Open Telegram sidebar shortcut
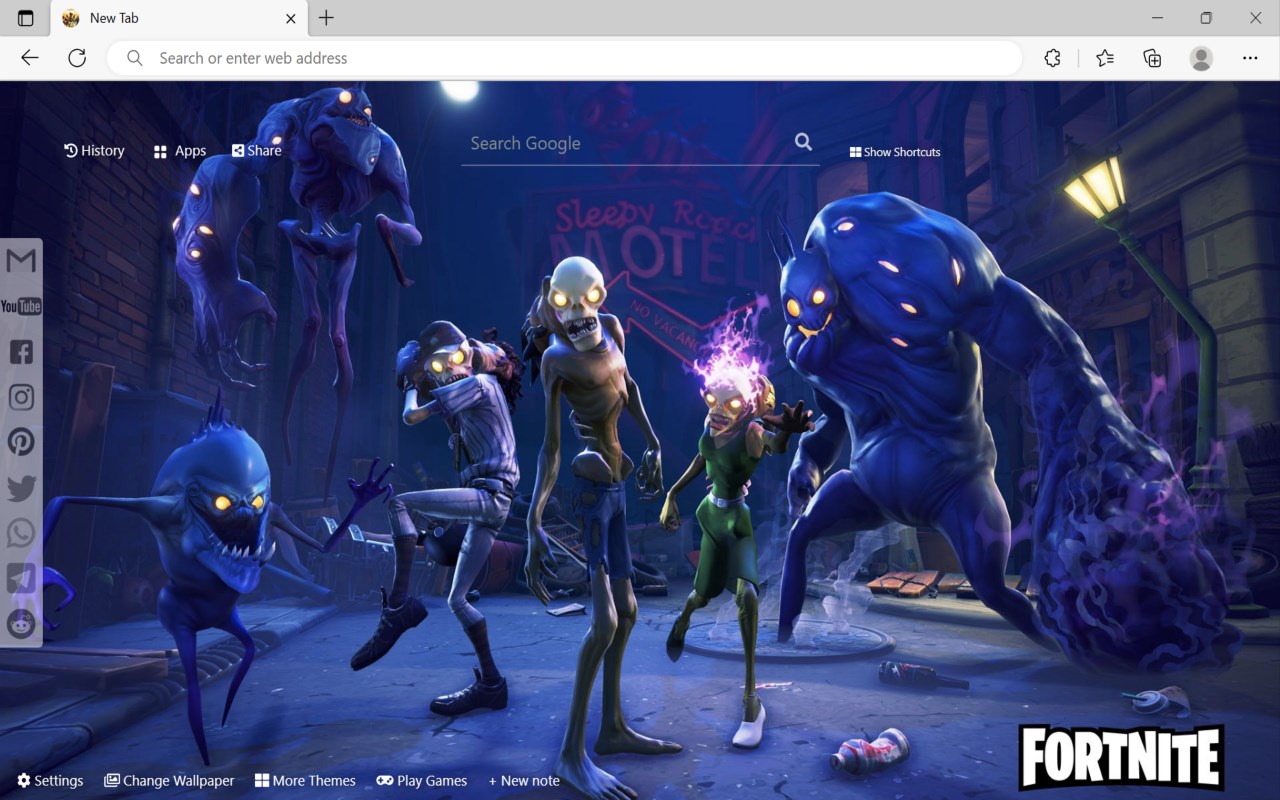Screen dimensions: 1280x800 (21, 578)
